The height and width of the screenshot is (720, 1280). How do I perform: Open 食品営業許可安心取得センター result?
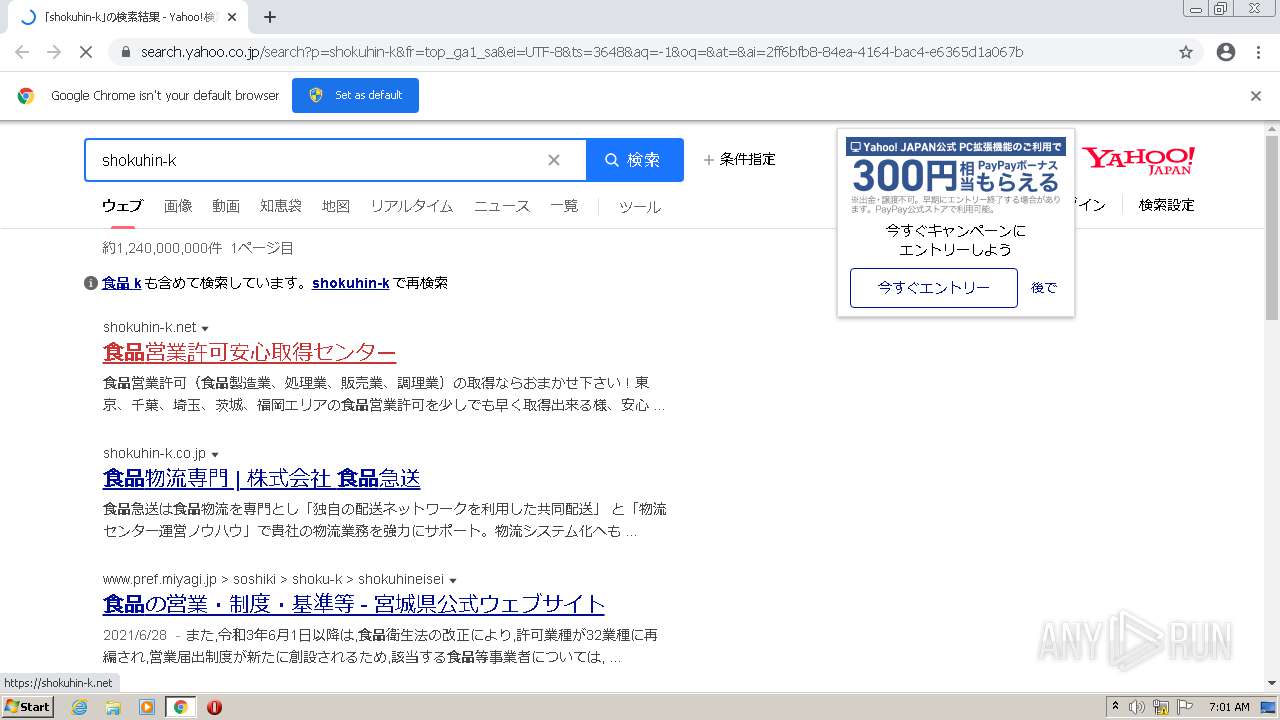[250, 352]
